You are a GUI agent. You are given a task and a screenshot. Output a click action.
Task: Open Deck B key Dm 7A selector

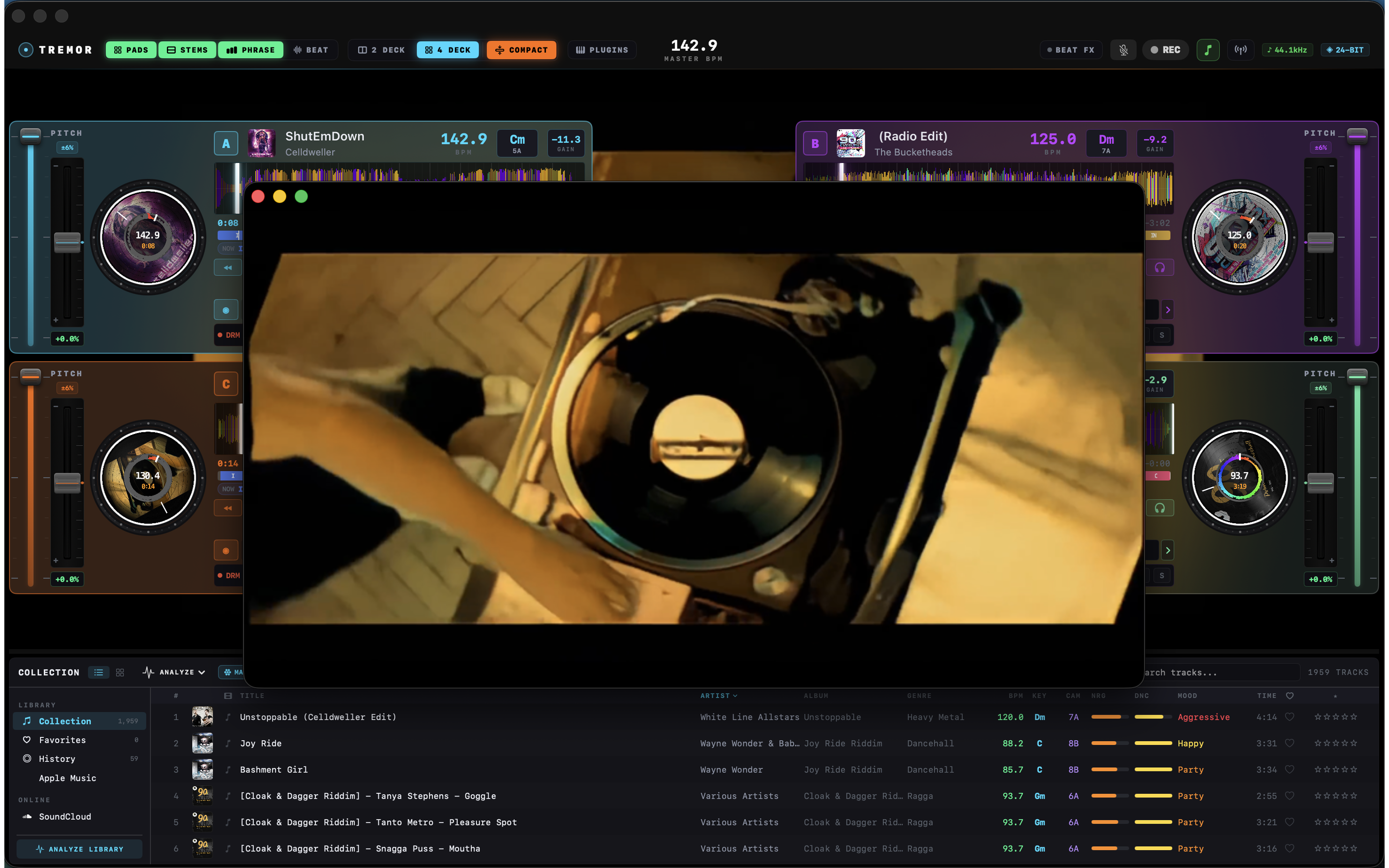[x=1106, y=144]
